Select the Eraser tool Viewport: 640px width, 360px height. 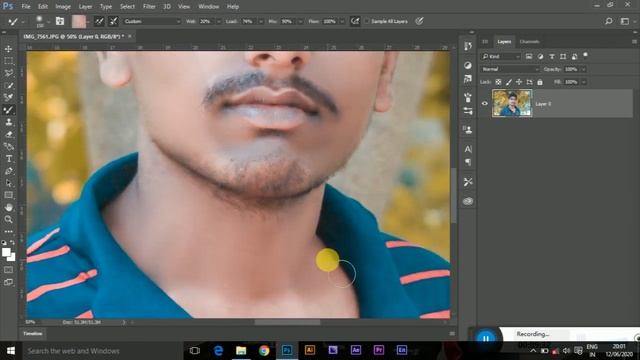(x=9, y=134)
